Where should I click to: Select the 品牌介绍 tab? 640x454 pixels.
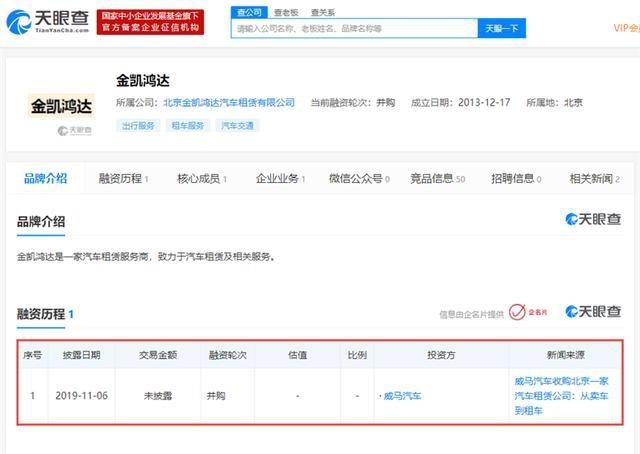[45, 178]
